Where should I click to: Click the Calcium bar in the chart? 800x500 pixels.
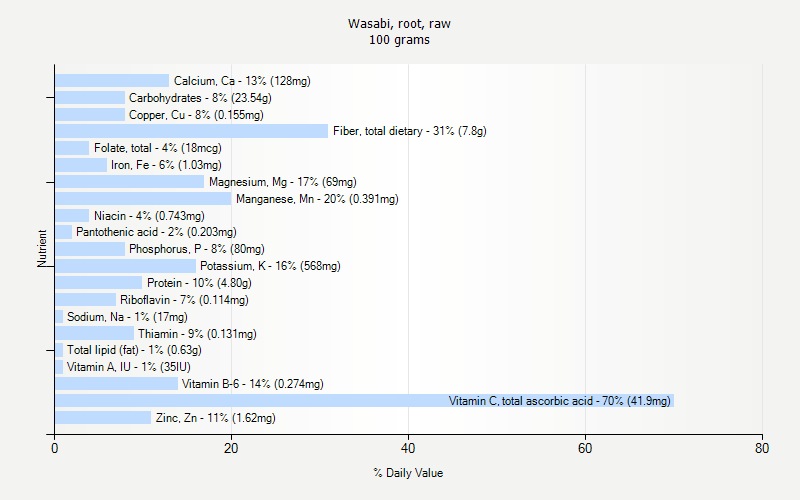[x=112, y=81]
